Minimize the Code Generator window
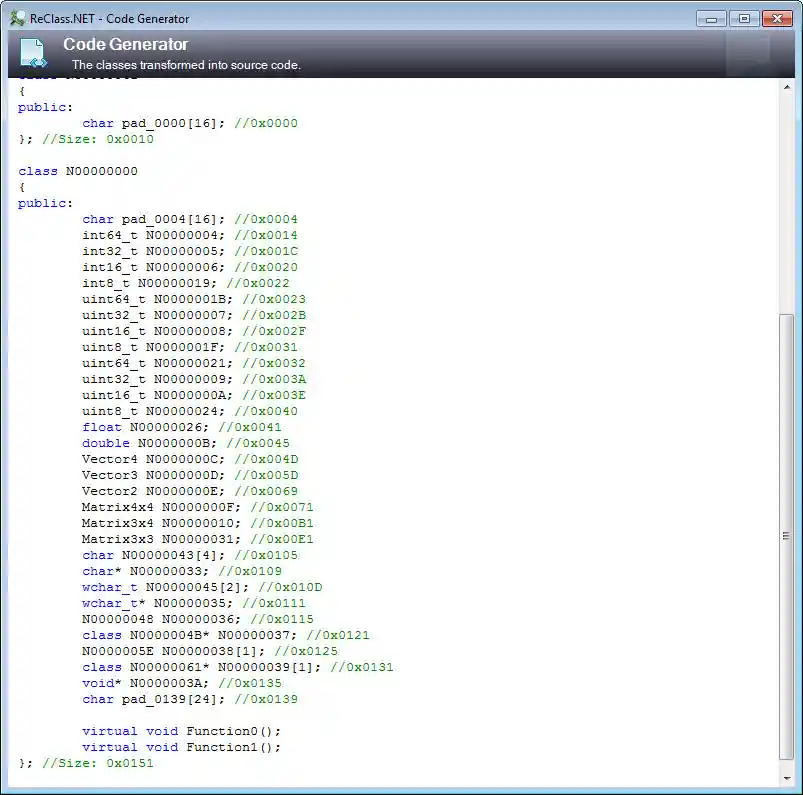The width and height of the screenshot is (803, 795). 711,18
